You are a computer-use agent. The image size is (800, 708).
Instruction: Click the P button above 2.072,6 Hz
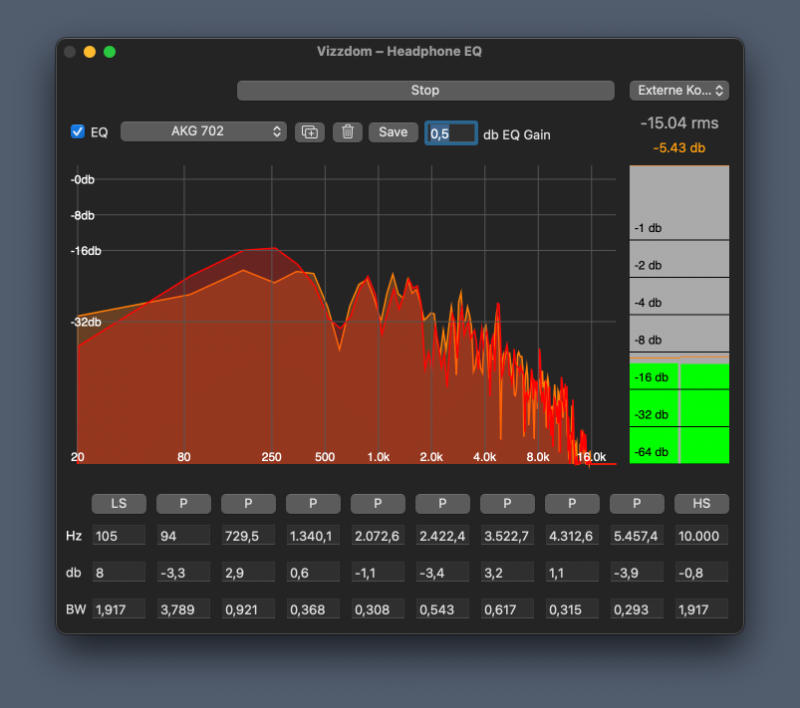378,503
